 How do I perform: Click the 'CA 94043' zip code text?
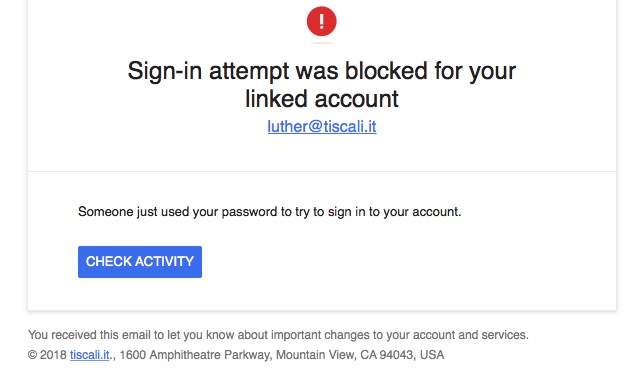[386, 355]
